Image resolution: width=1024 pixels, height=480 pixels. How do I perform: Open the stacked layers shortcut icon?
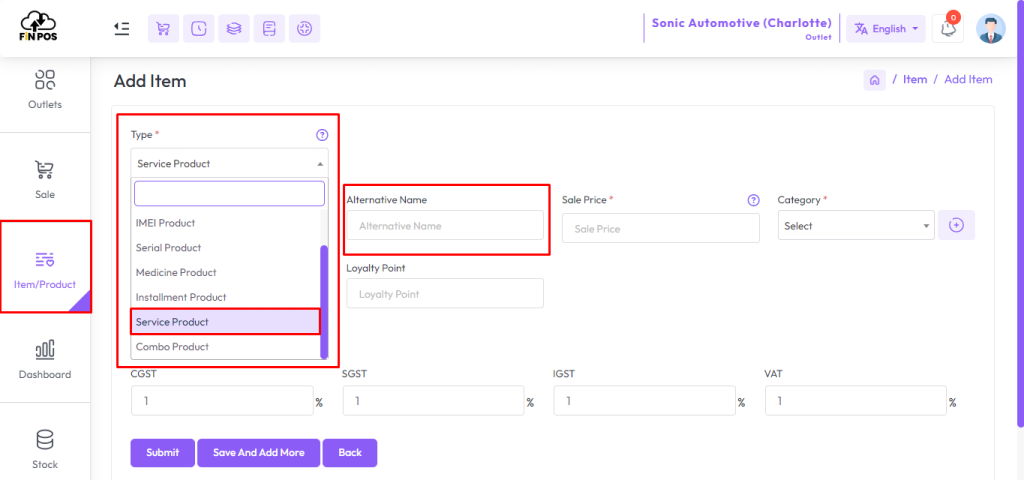point(234,29)
